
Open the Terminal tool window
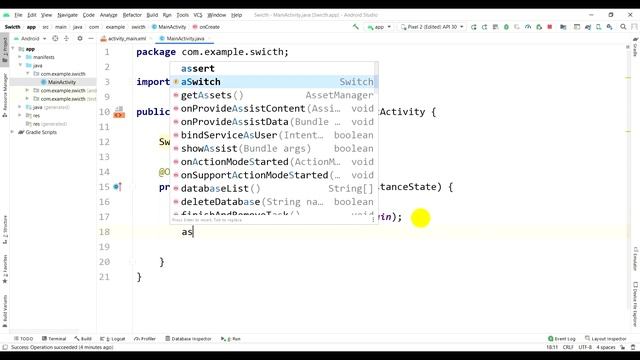pyautogui.click(x=54, y=339)
